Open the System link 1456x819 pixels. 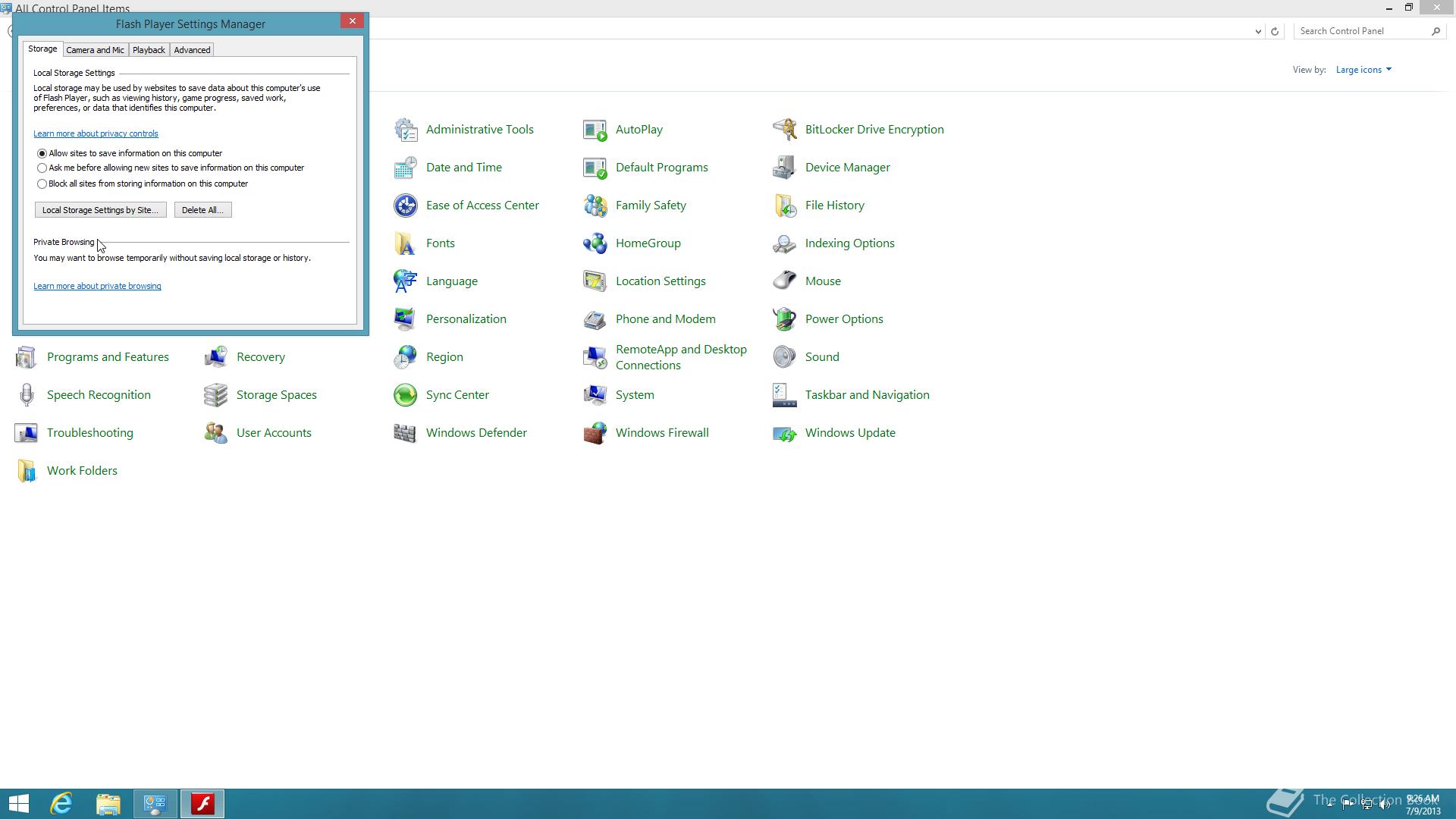click(x=635, y=395)
